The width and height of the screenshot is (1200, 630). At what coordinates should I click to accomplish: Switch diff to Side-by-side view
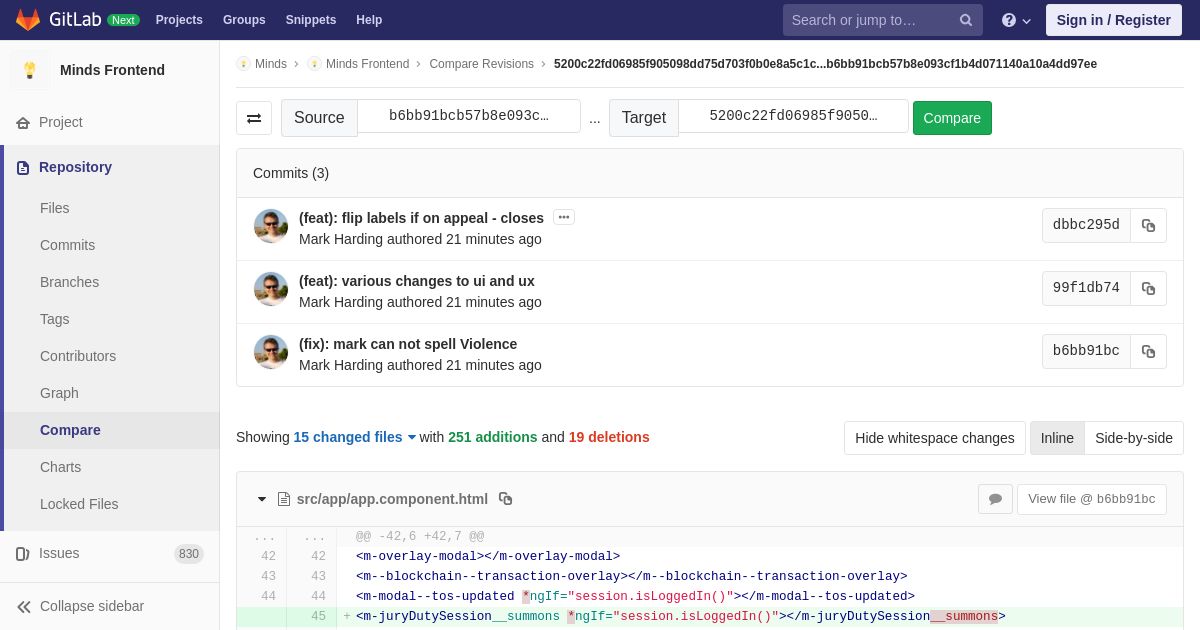point(1134,438)
